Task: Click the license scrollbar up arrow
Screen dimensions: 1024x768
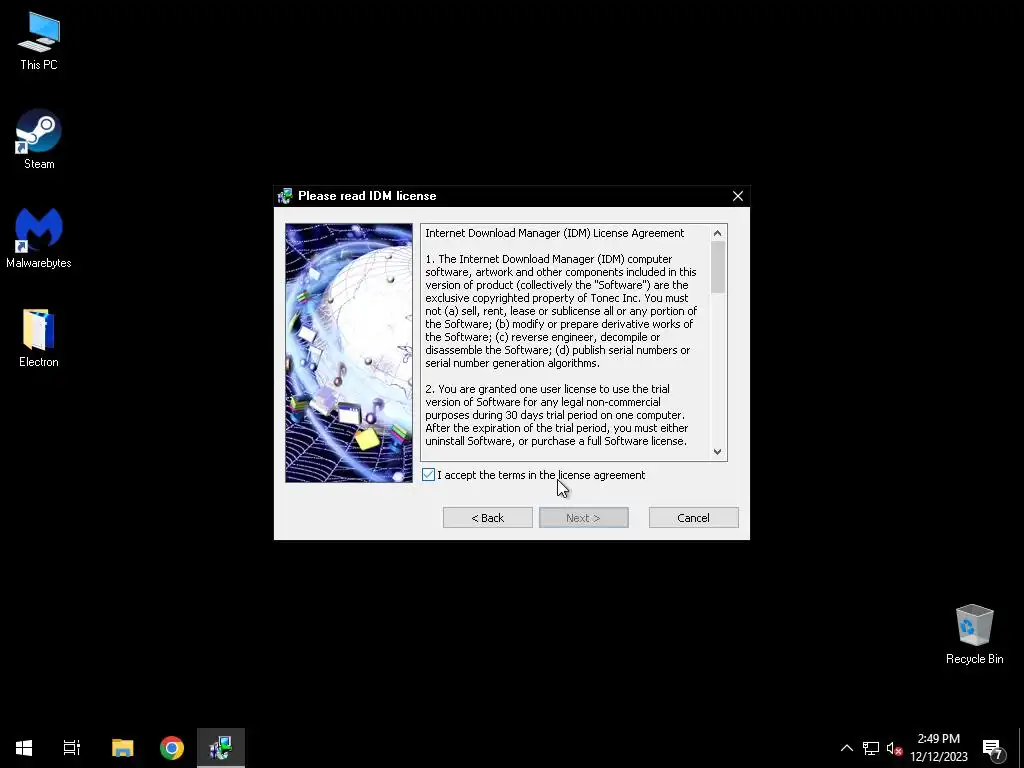Action: [718, 233]
